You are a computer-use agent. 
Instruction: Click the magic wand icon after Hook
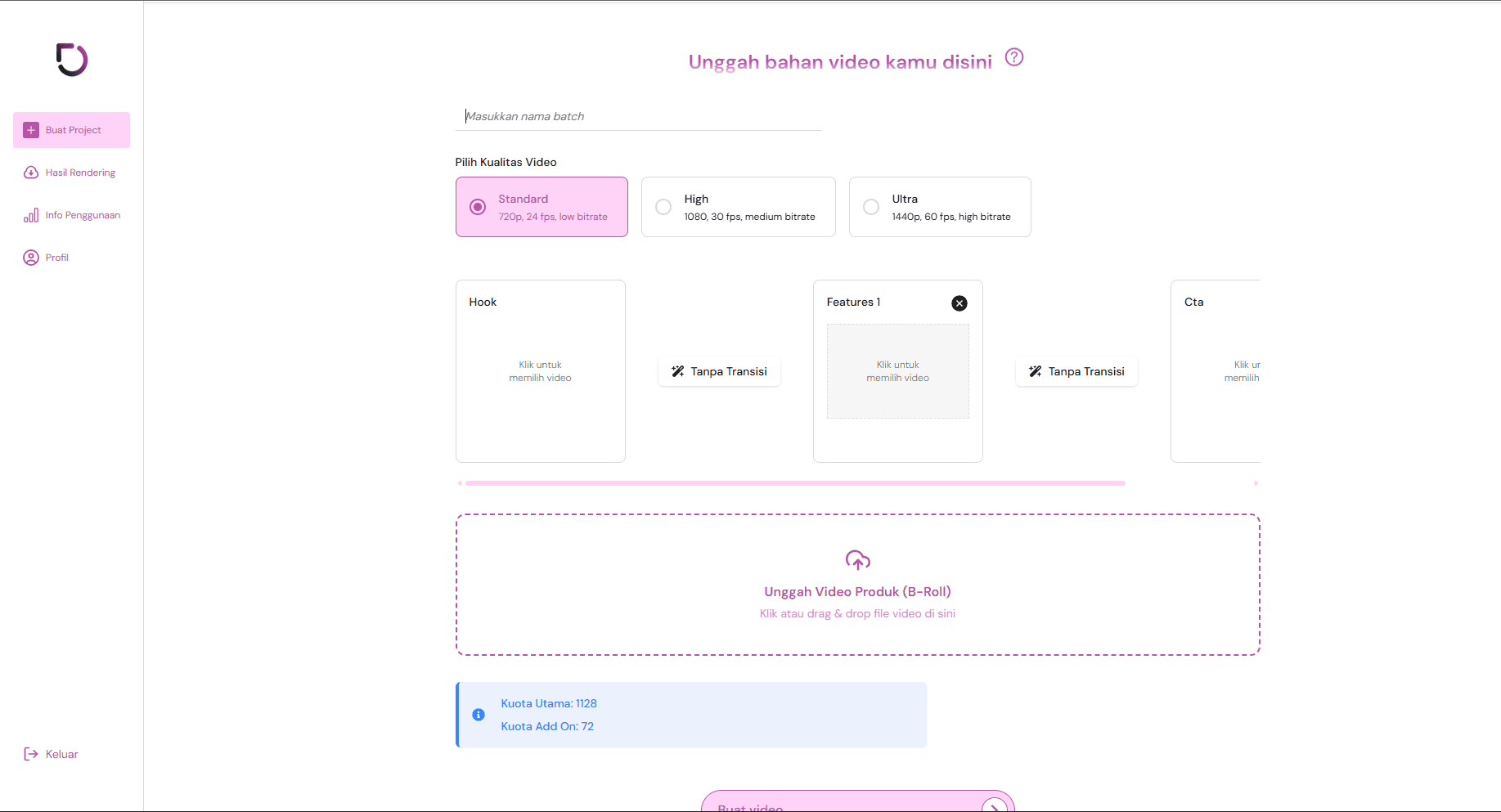pos(678,371)
